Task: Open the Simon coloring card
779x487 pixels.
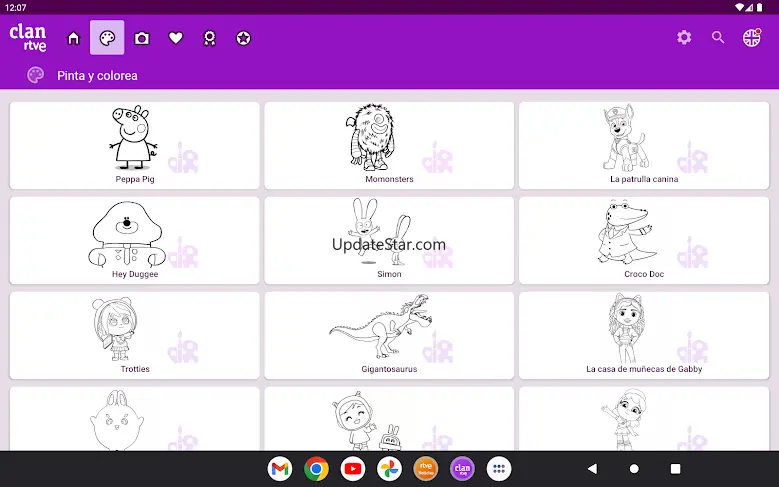Action: point(389,241)
